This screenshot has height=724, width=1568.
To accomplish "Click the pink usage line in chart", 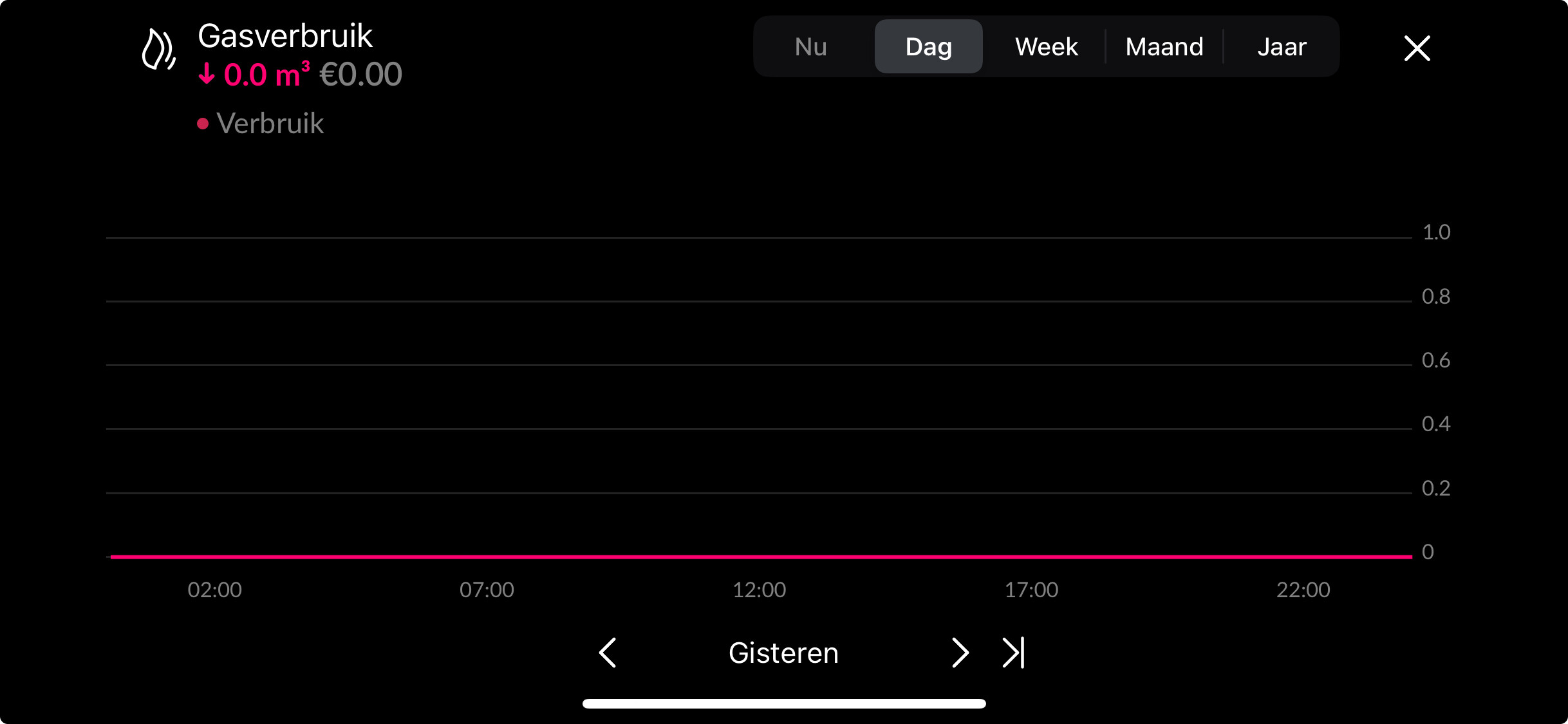I will tap(761, 557).
